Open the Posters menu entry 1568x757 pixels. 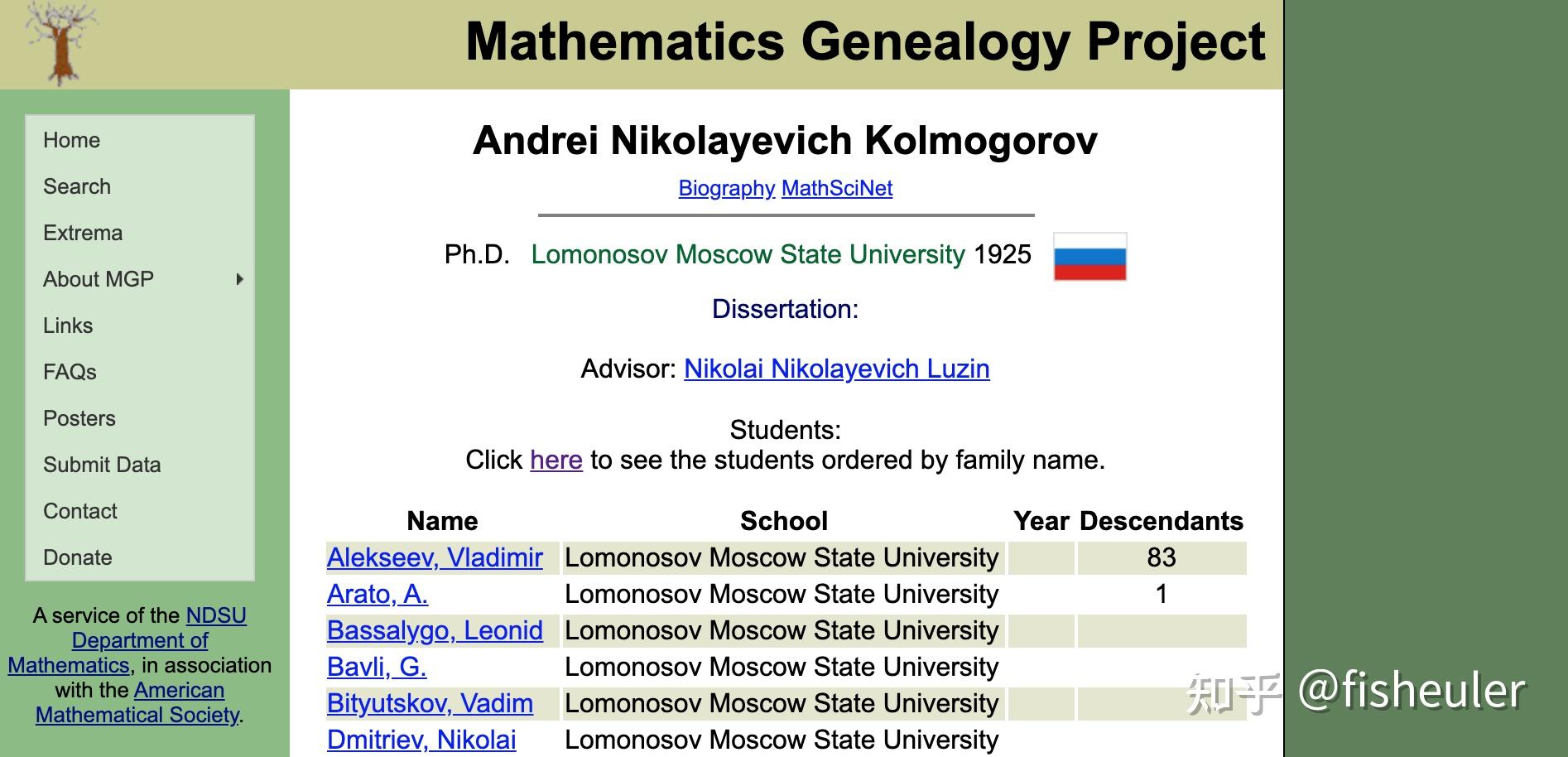(x=79, y=418)
